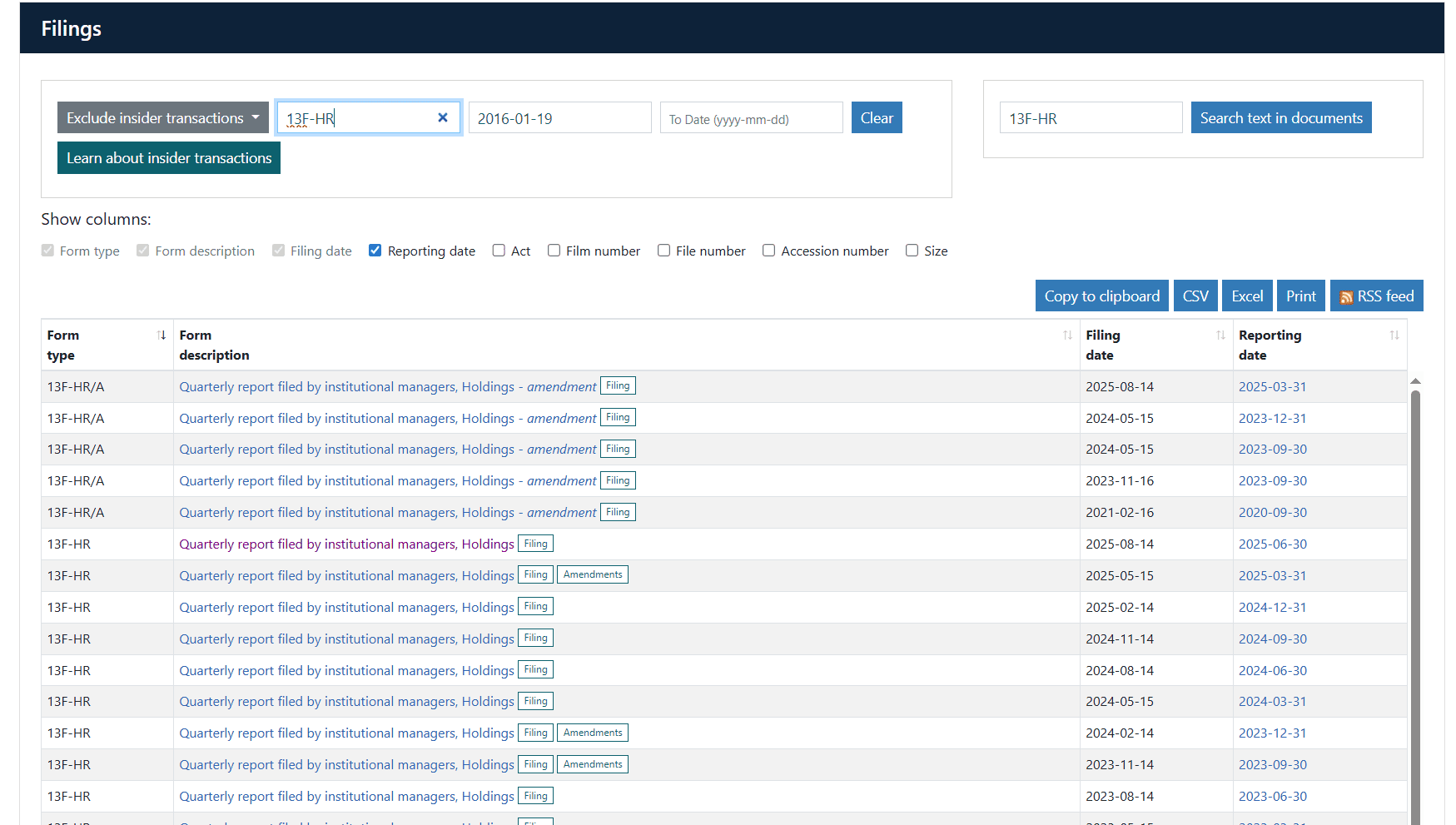The width and height of the screenshot is (1456, 825).
Task: Click the scrollbar up arrow in the table
Action: pos(1415,380)
